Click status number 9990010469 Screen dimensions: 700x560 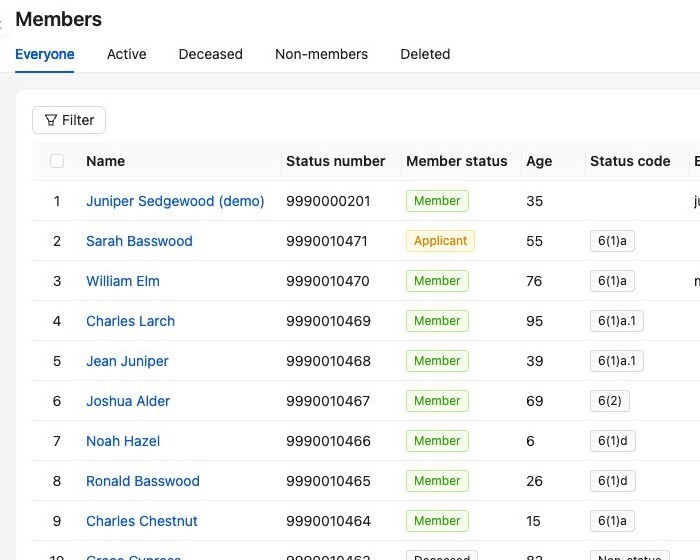point(329,321)
